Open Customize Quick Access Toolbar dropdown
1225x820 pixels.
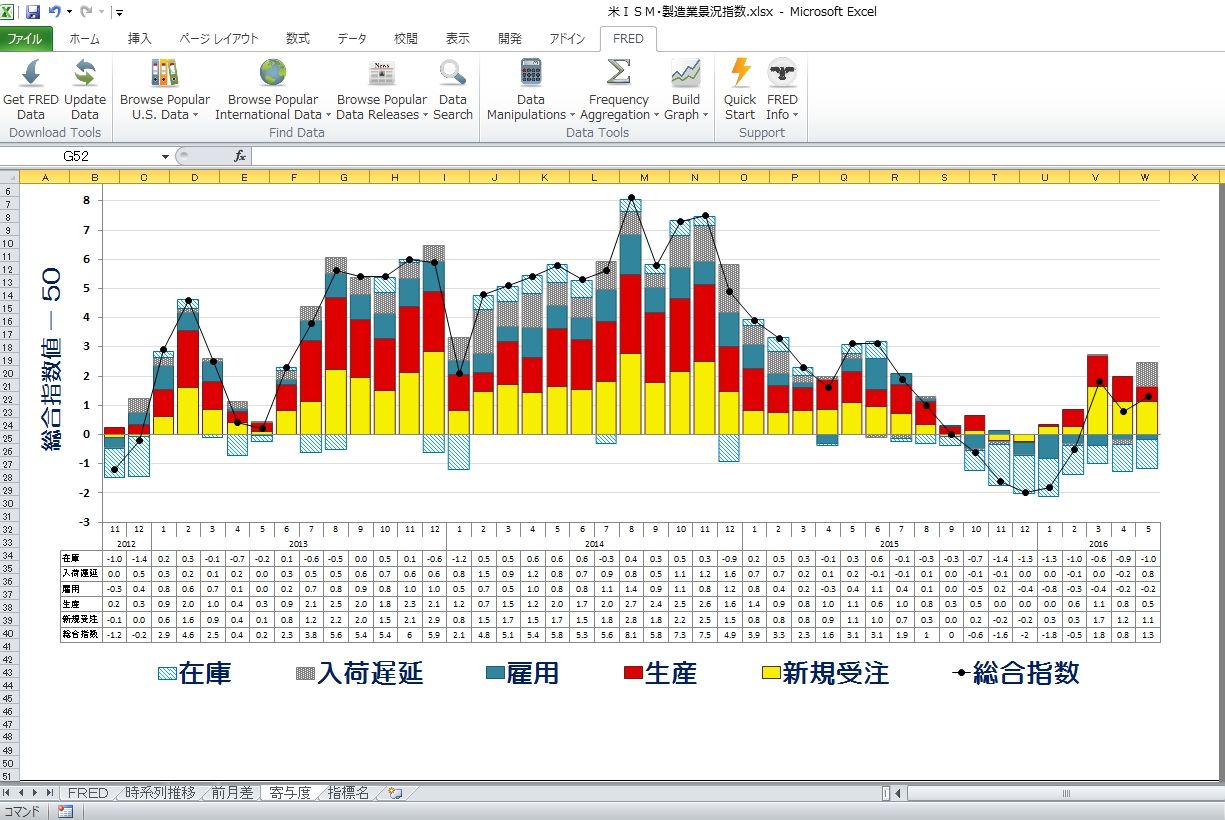(x=119, y=13)
